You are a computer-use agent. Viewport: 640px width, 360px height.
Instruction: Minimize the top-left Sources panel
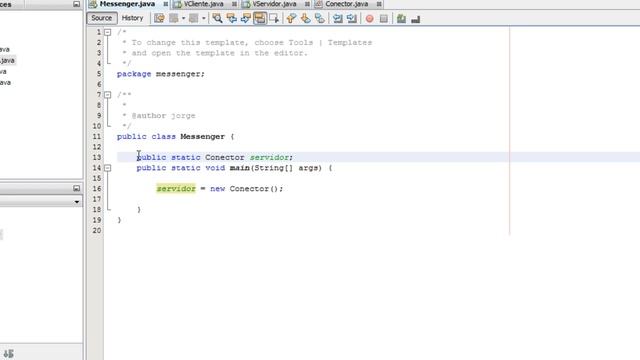76,4
